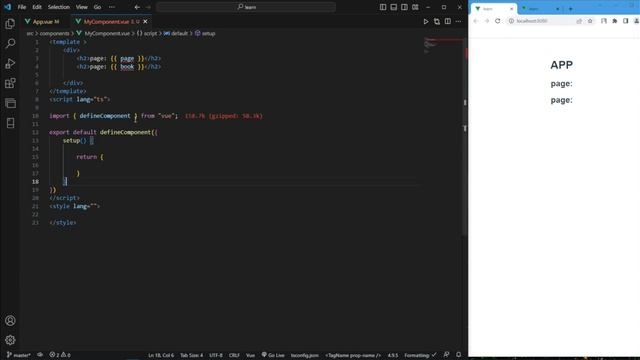The image size is (640, 360).
Task: Open the src breadcrumb dropdown
Action: pos(30,33)
